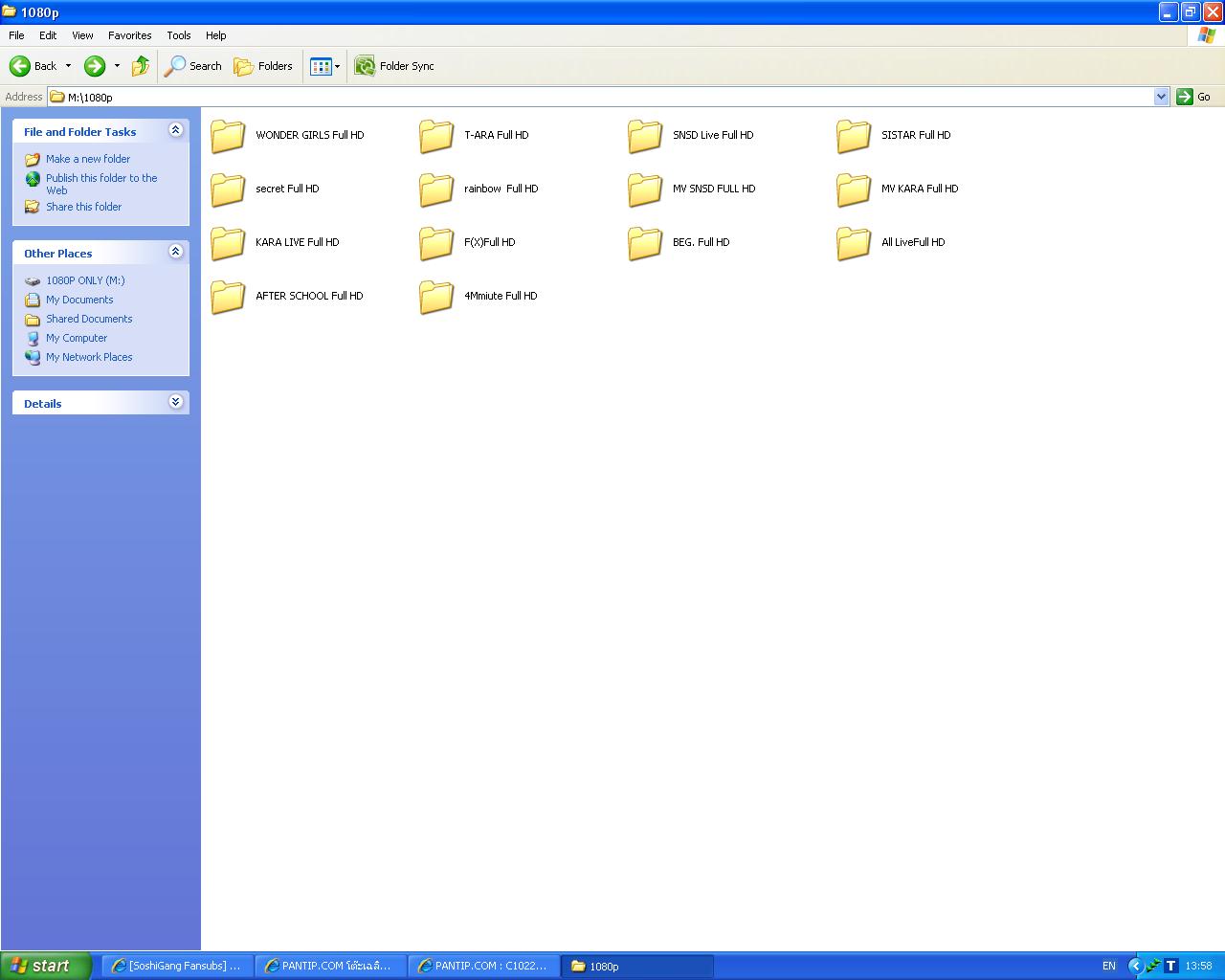Click the Go button

pos(1193,97)
